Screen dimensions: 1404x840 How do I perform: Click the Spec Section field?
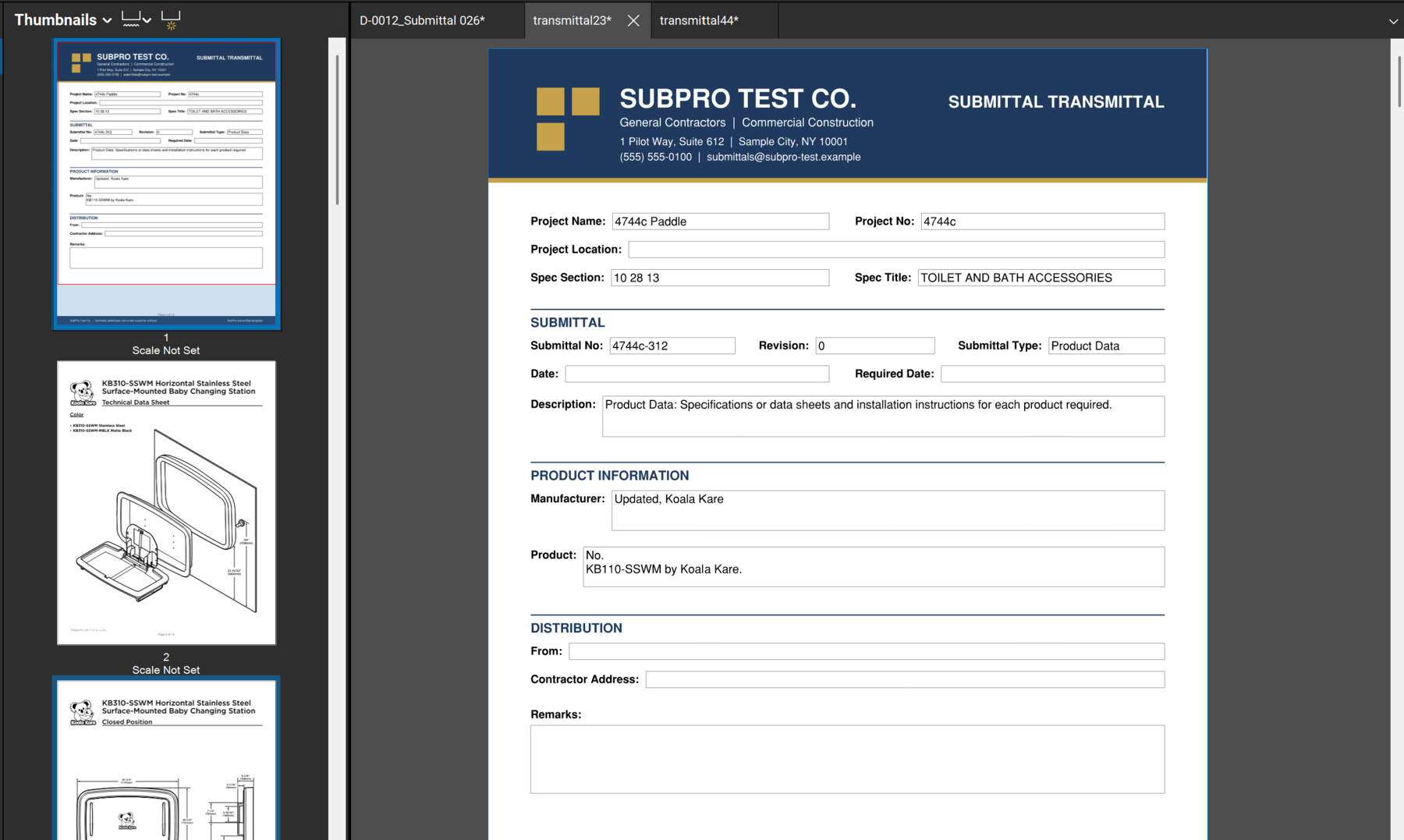[720, 278]
